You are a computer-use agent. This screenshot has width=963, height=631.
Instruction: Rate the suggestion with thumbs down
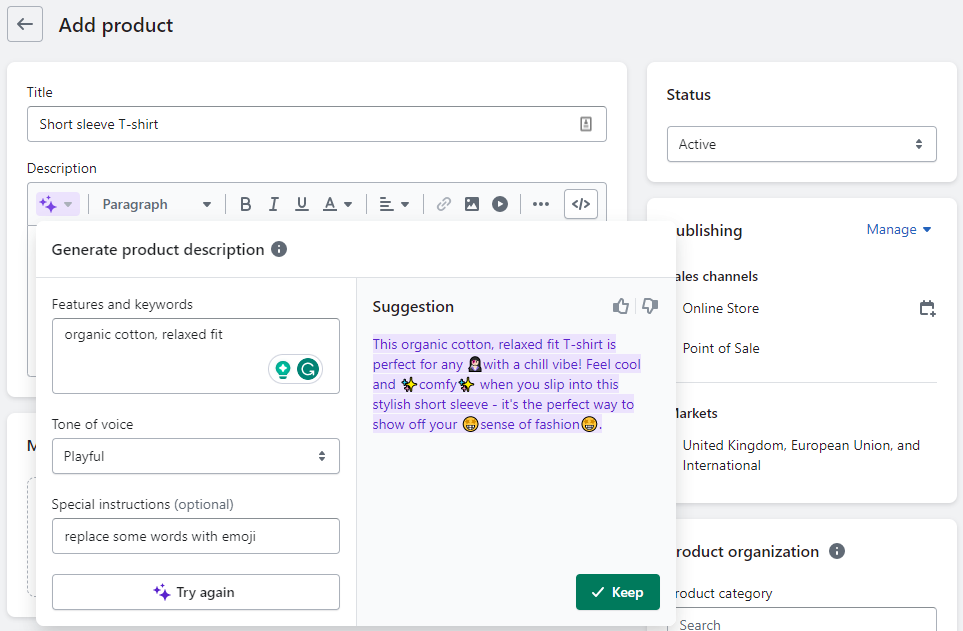pyautogui.click(x=649, y=306)
